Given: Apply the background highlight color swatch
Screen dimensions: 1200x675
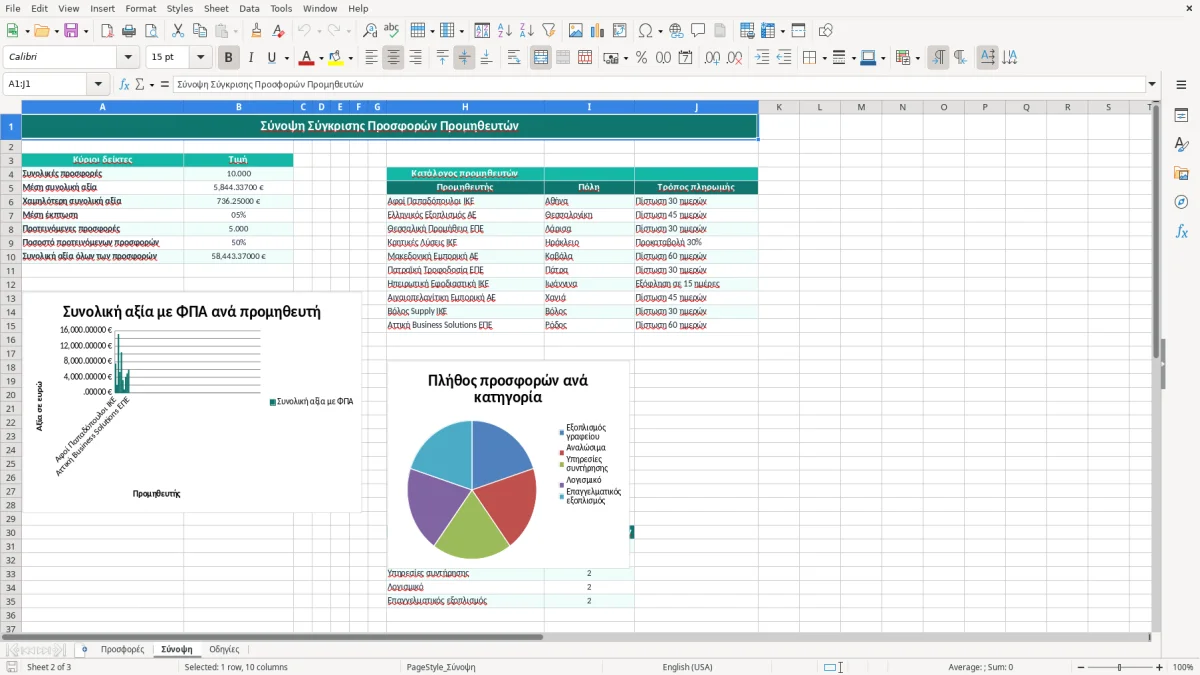Looking at the screenshot, I should 336,58.
